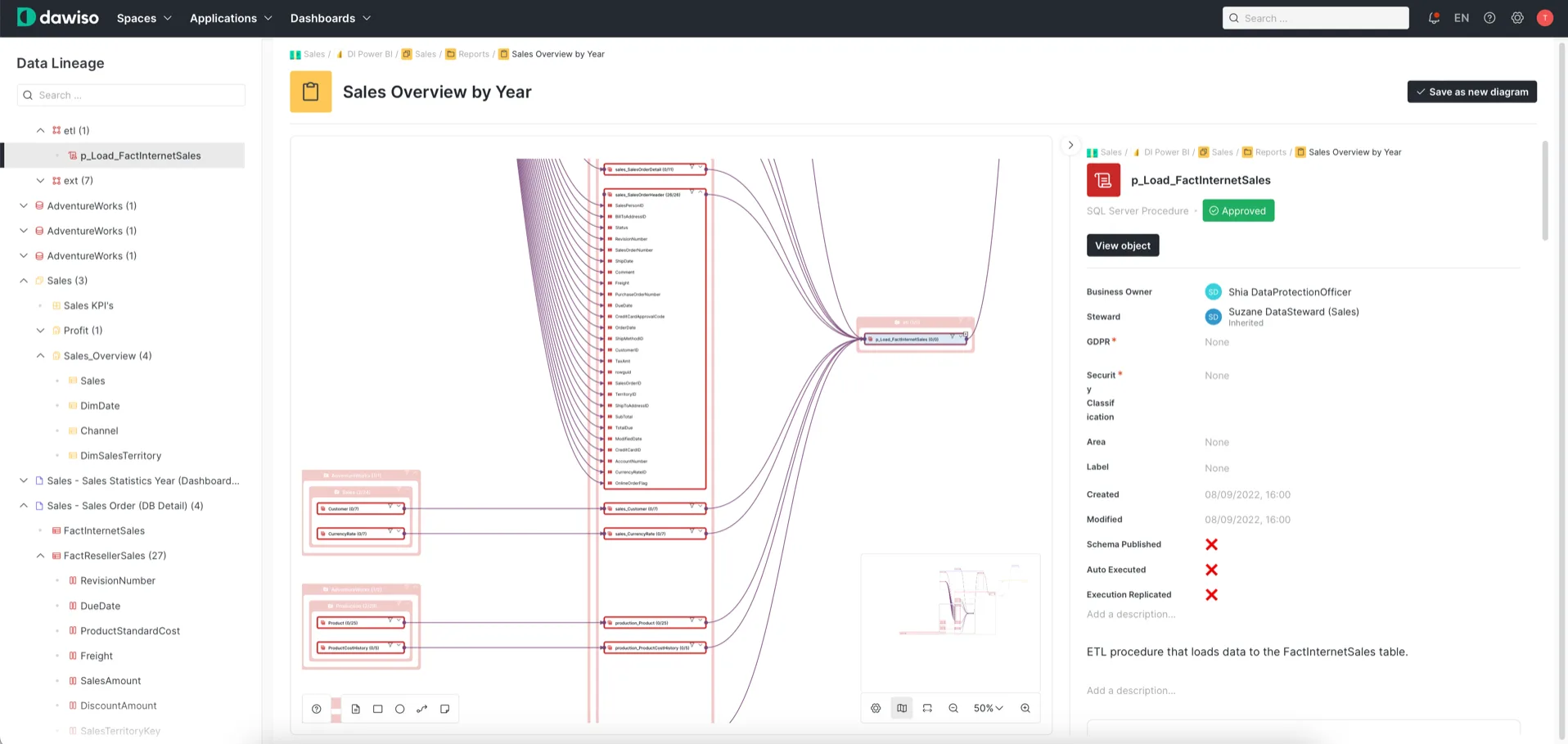Click Add a description under Execution Replicated
The height and width of the screenshot is (744, 1568).
[x=1131, y=615]
